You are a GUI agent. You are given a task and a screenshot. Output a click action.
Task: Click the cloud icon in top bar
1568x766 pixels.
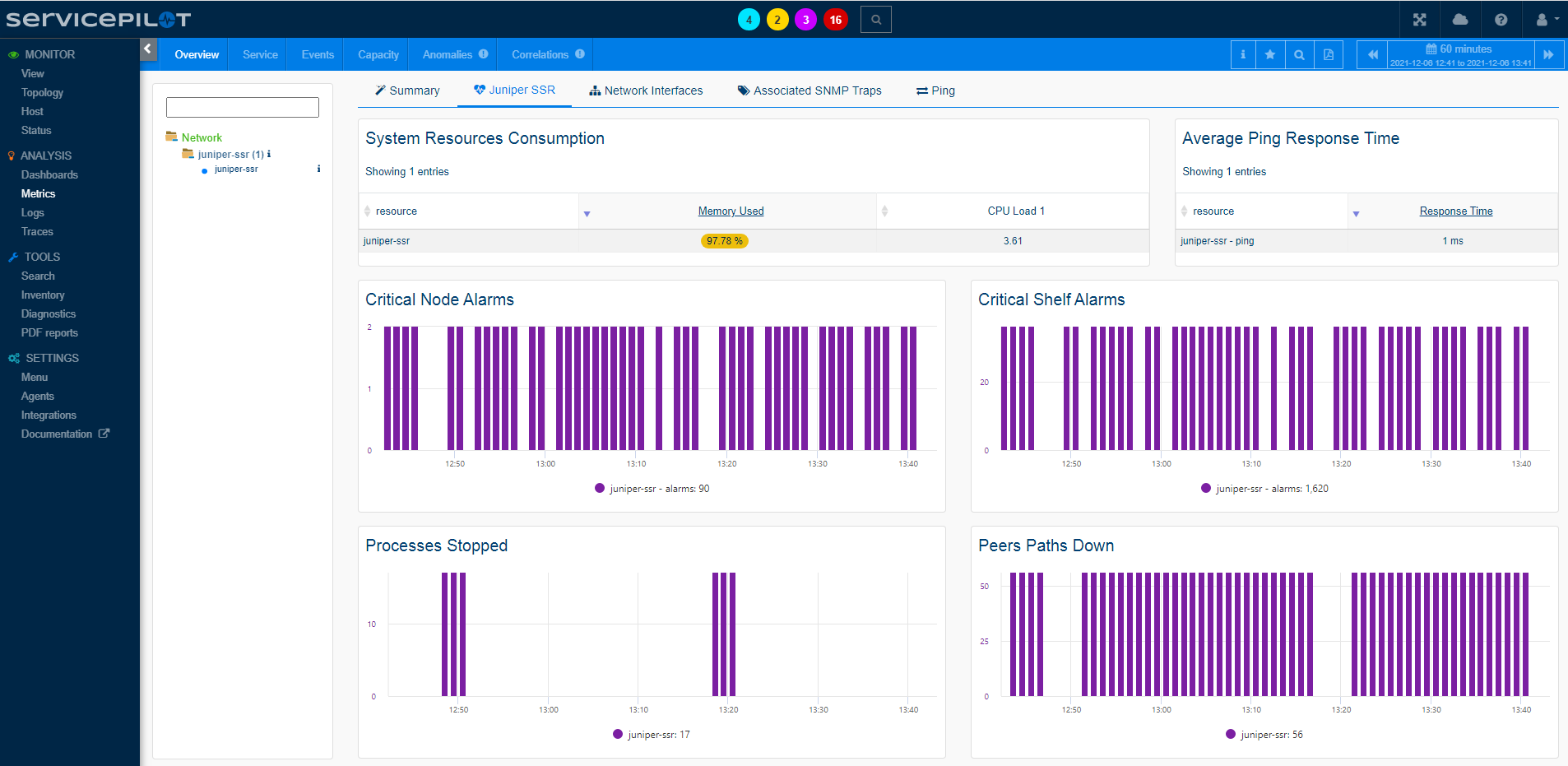tap(1460, 20)
